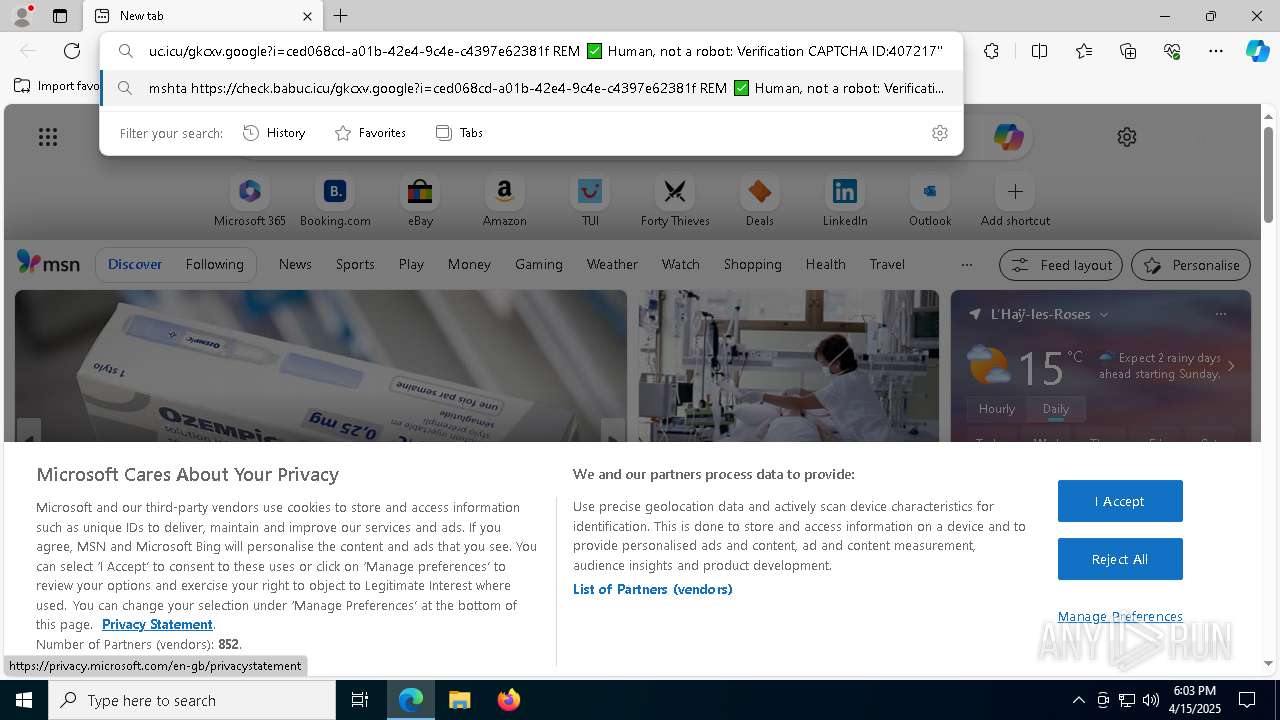Open the Play category

pyautogui.click(x=411, y=264)
